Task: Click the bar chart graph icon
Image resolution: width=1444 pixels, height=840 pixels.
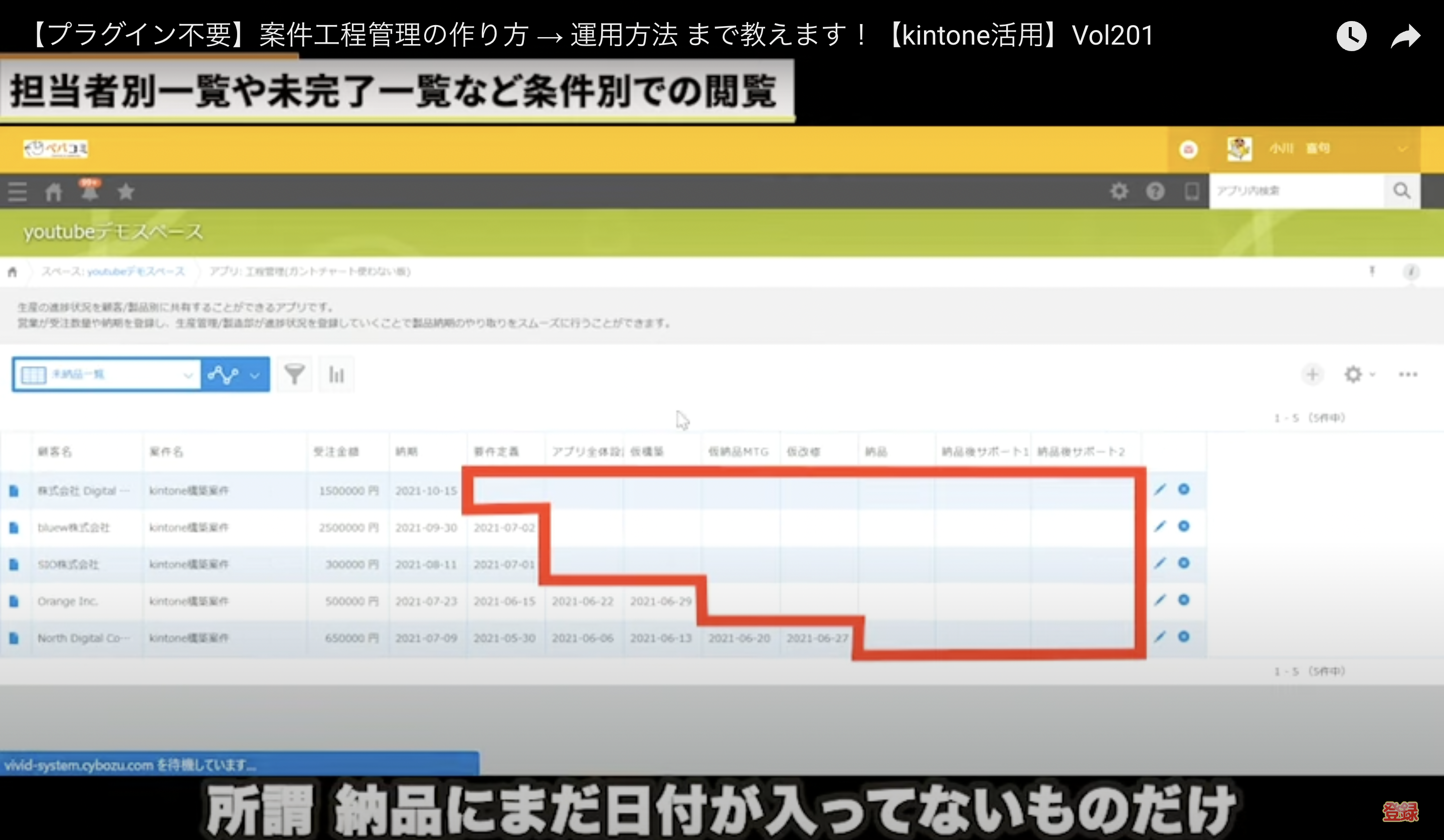Action: [x=336, y=375]
